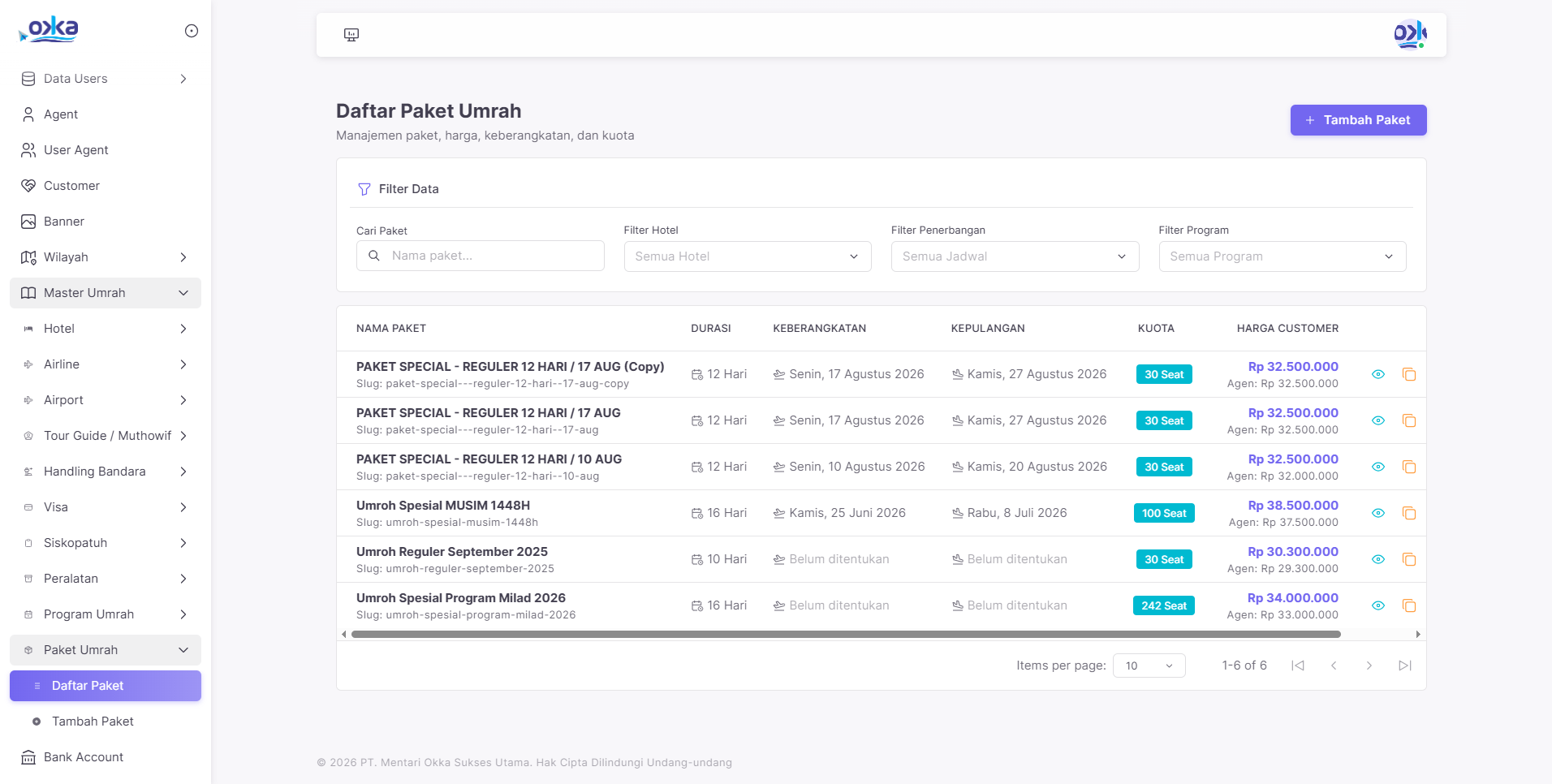Collapse Master Umrah section

[106, 293]
